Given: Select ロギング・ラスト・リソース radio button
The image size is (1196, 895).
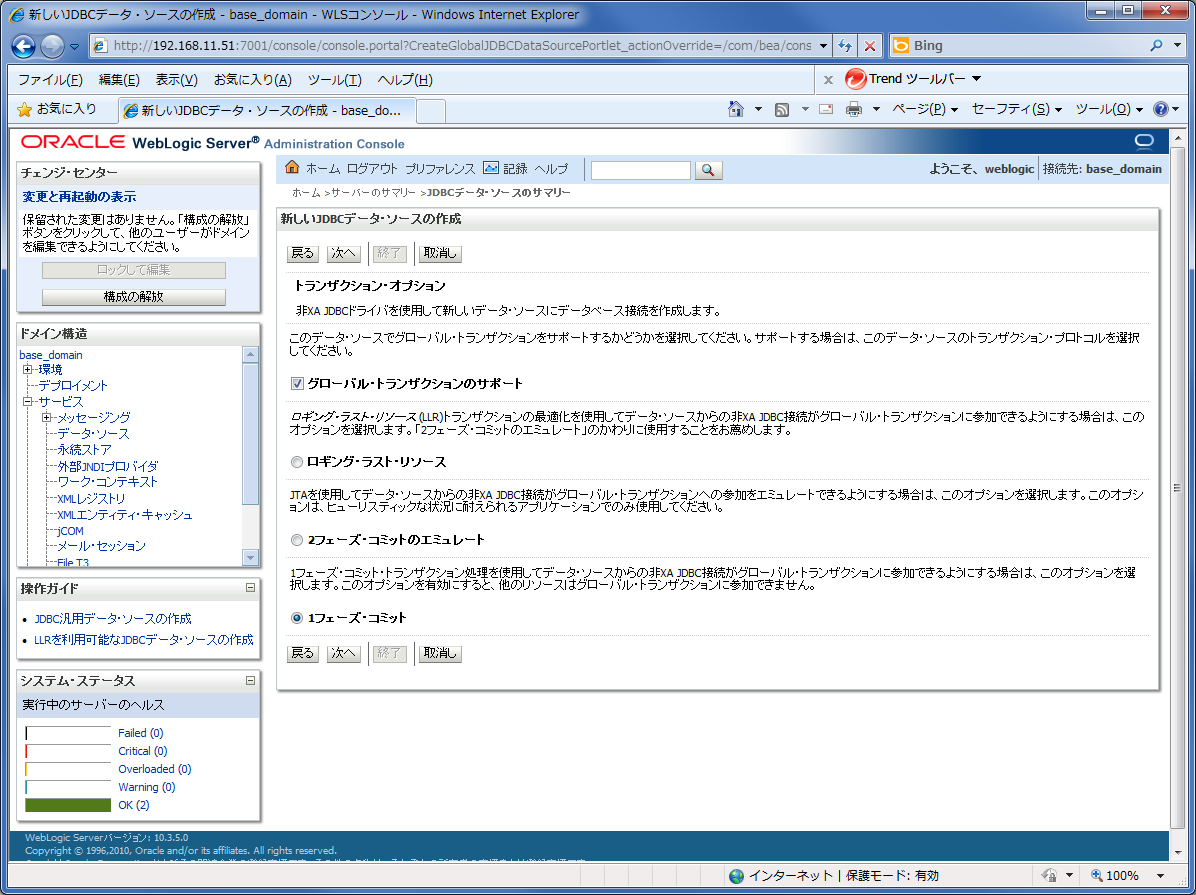Looking at the screenshot, I should tap(297, 462).
